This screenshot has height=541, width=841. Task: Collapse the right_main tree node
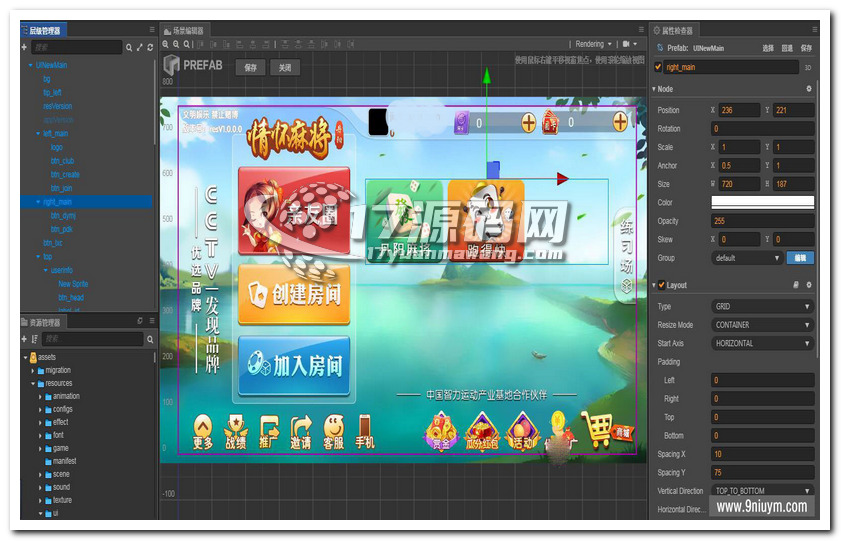tap(38, 202)
